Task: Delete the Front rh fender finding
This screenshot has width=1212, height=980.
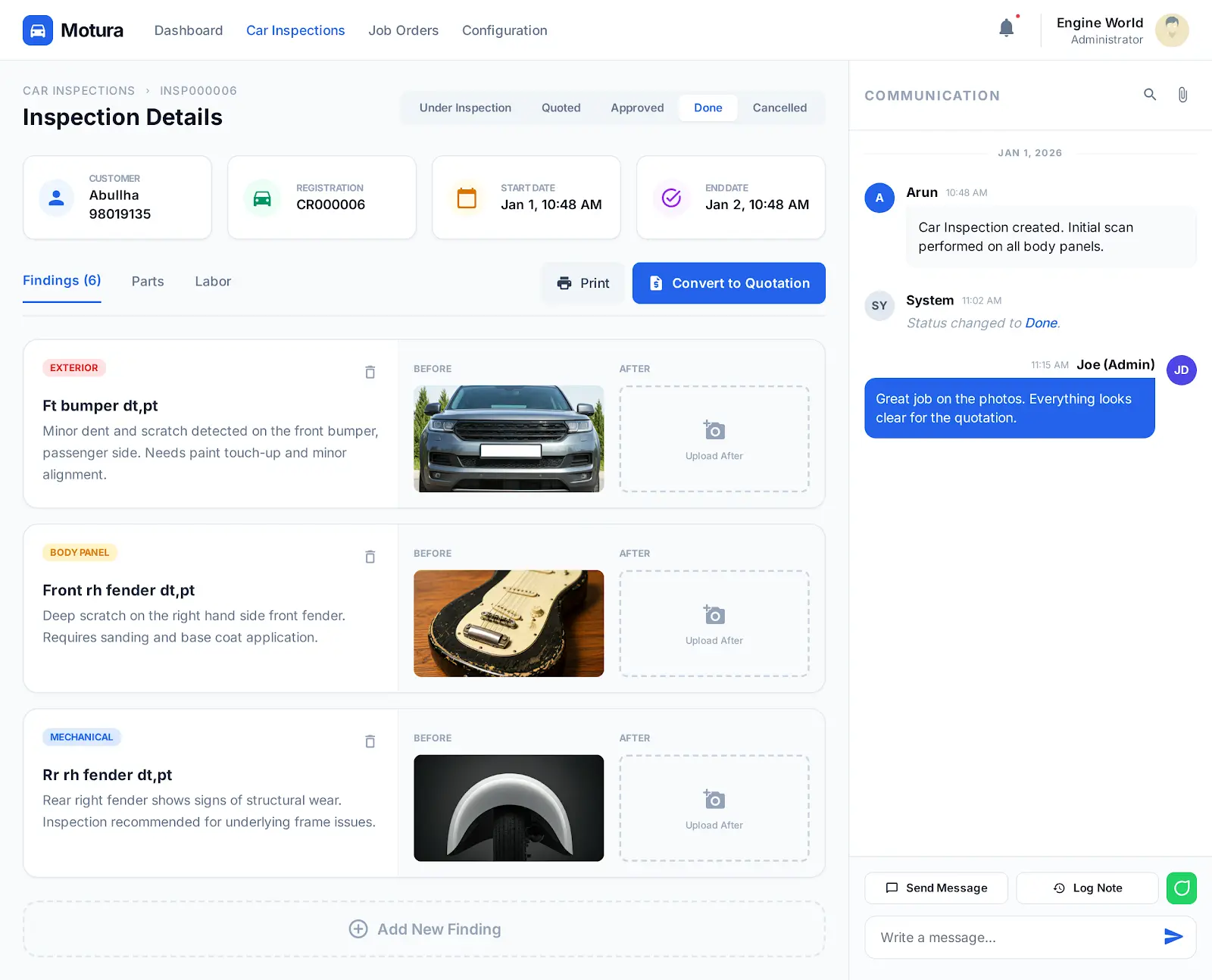Action: coord(370,557)
